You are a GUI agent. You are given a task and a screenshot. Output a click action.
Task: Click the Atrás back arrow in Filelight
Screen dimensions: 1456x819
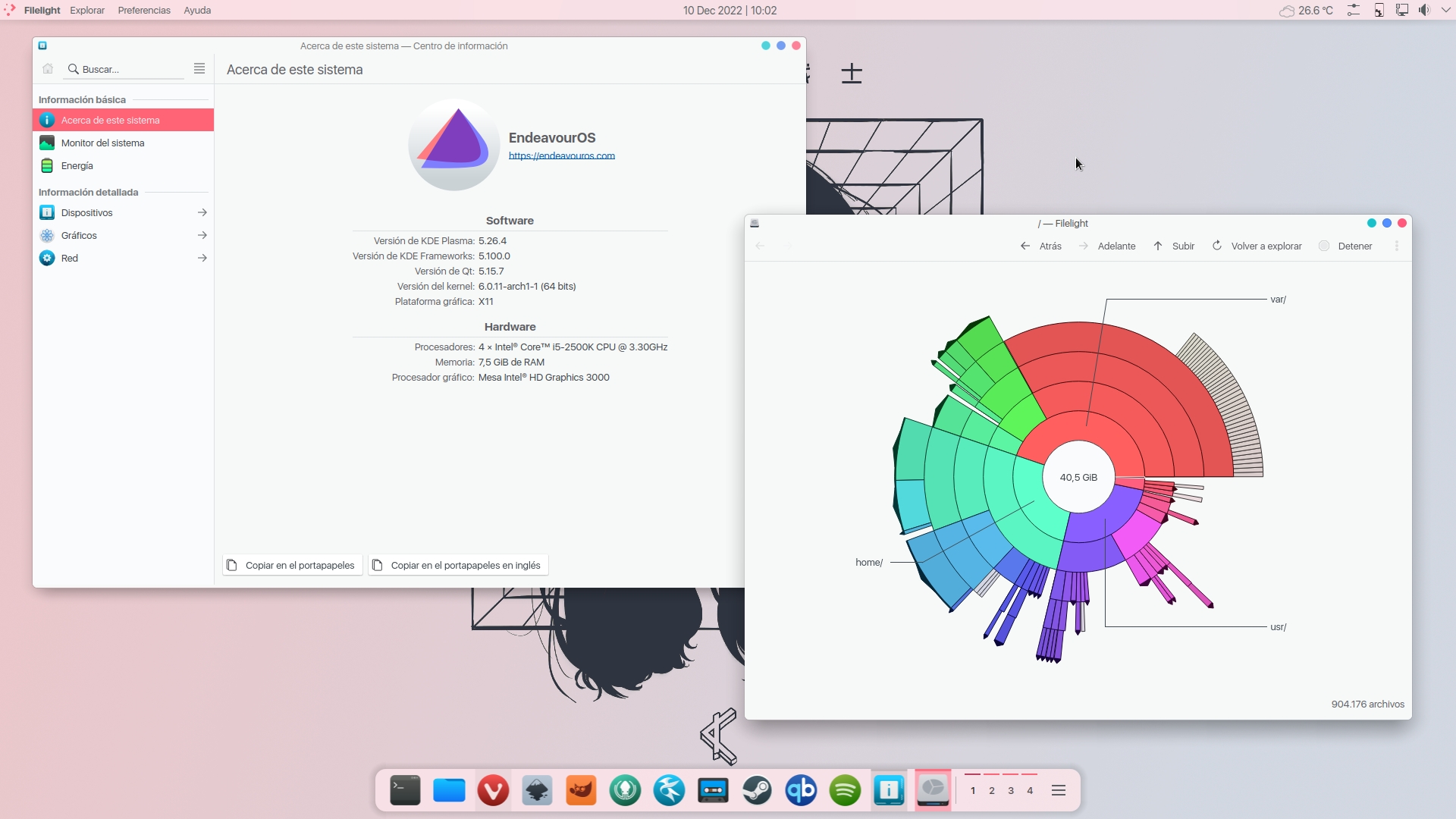click(x=1025, y=246)
